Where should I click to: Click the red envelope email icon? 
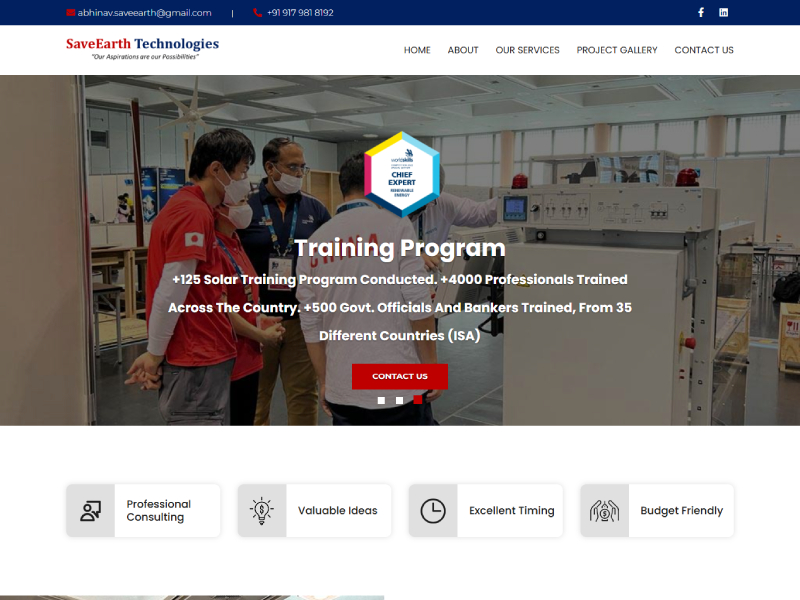point(71,13)
